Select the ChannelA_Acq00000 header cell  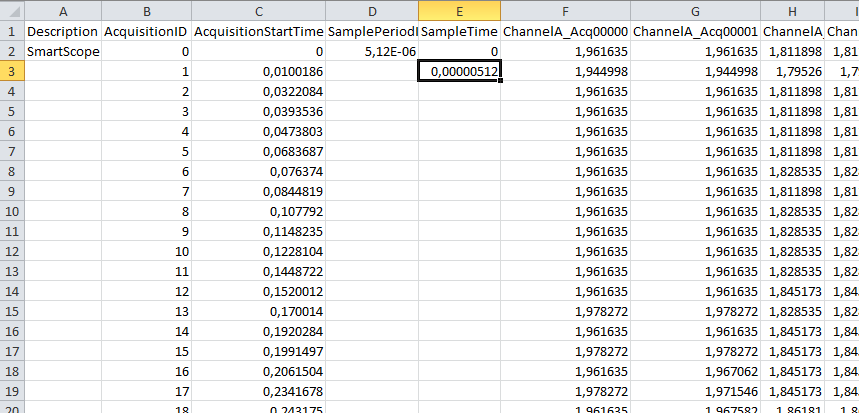tap(565, 31)
